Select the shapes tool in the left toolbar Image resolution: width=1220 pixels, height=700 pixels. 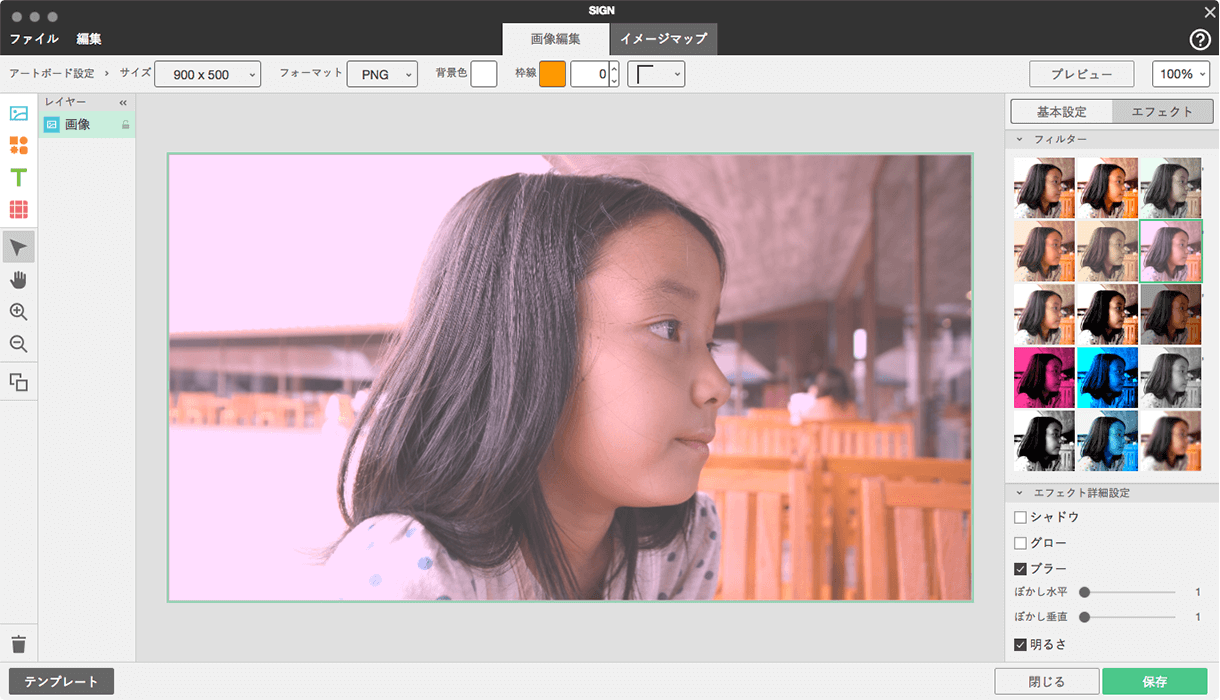point(18,145)
